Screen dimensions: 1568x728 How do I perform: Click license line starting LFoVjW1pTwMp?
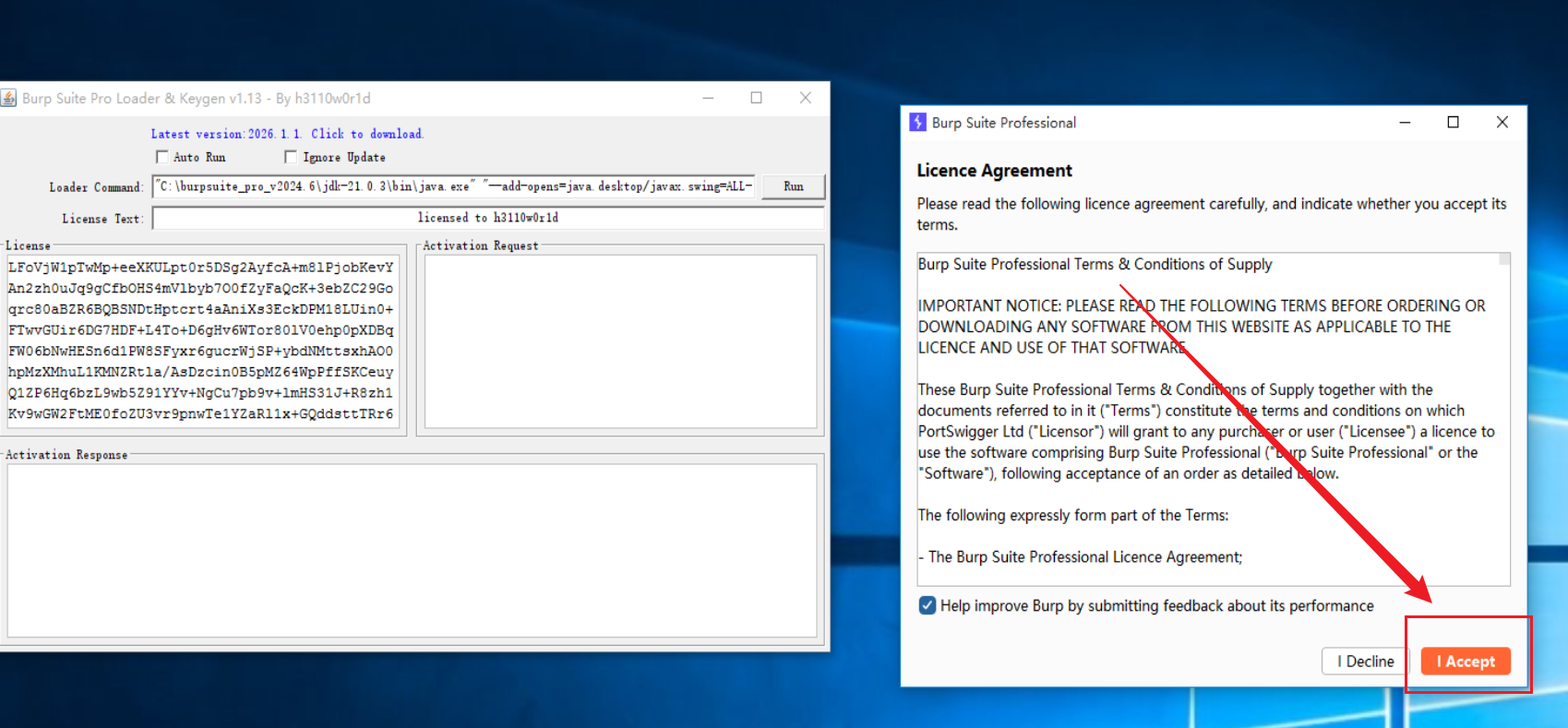[201, 268]
